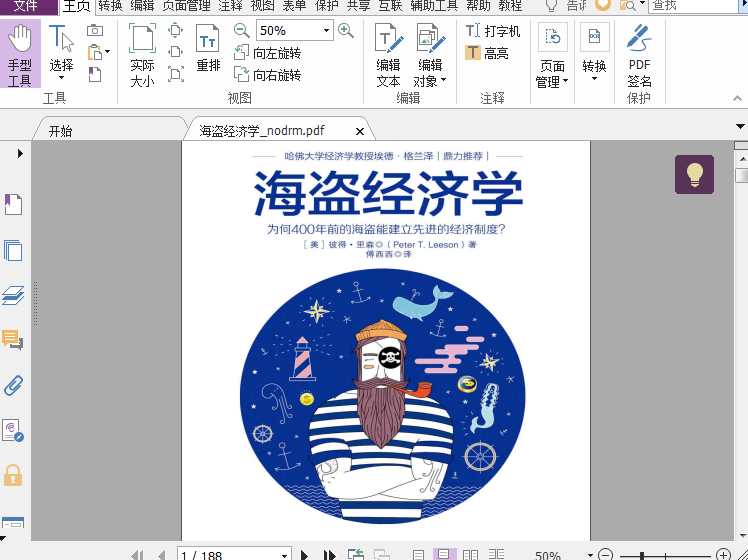Click the Fit Page icon
Image resolution: width=748 pixels, height=560 pixels.
tap(176, 30)
